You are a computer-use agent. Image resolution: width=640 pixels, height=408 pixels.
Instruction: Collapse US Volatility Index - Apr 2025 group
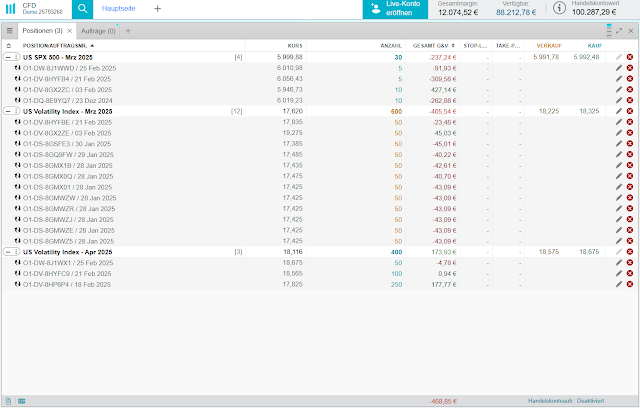coord(8,252)
